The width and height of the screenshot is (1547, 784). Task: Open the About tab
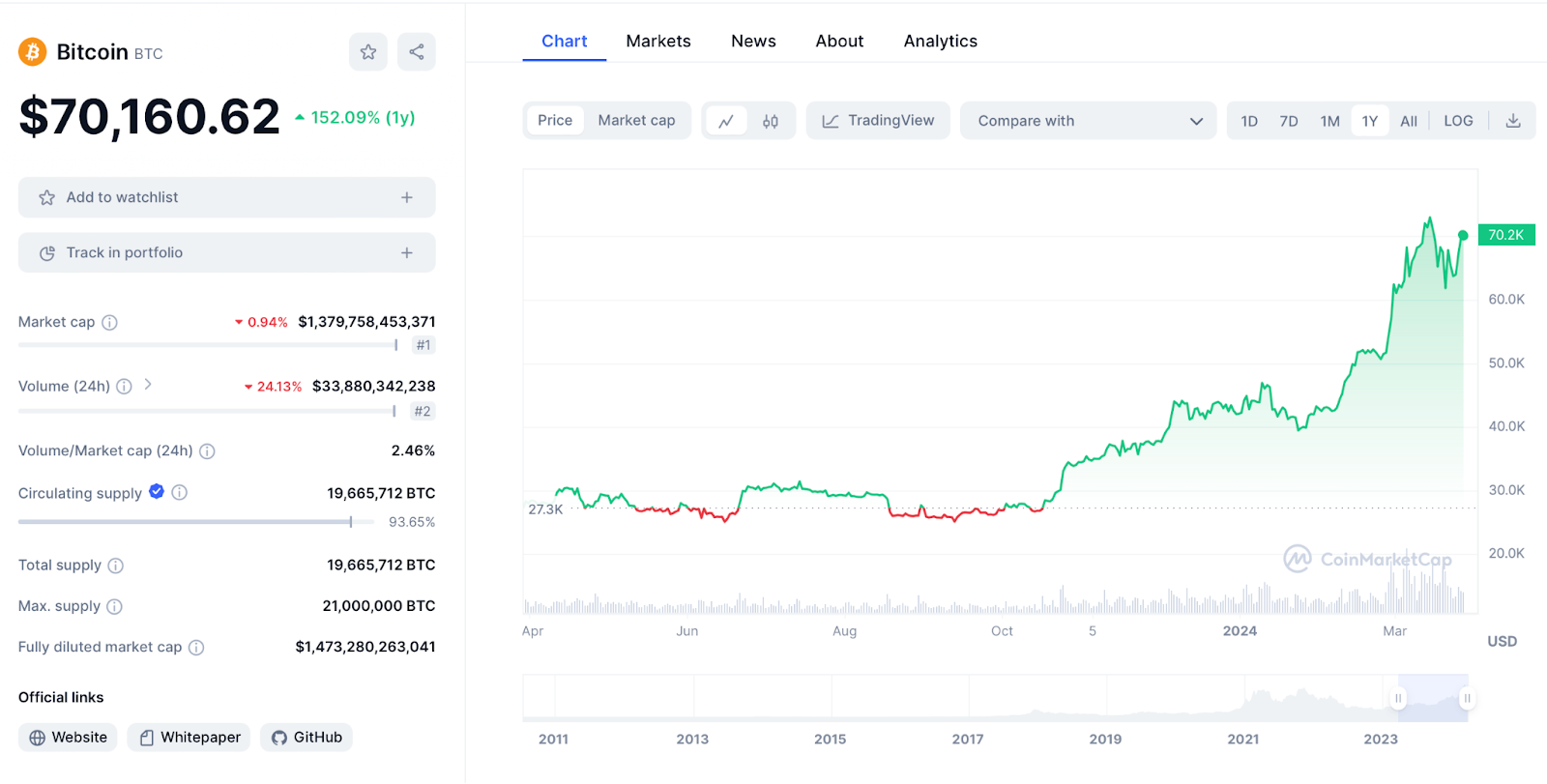[839, 42]
